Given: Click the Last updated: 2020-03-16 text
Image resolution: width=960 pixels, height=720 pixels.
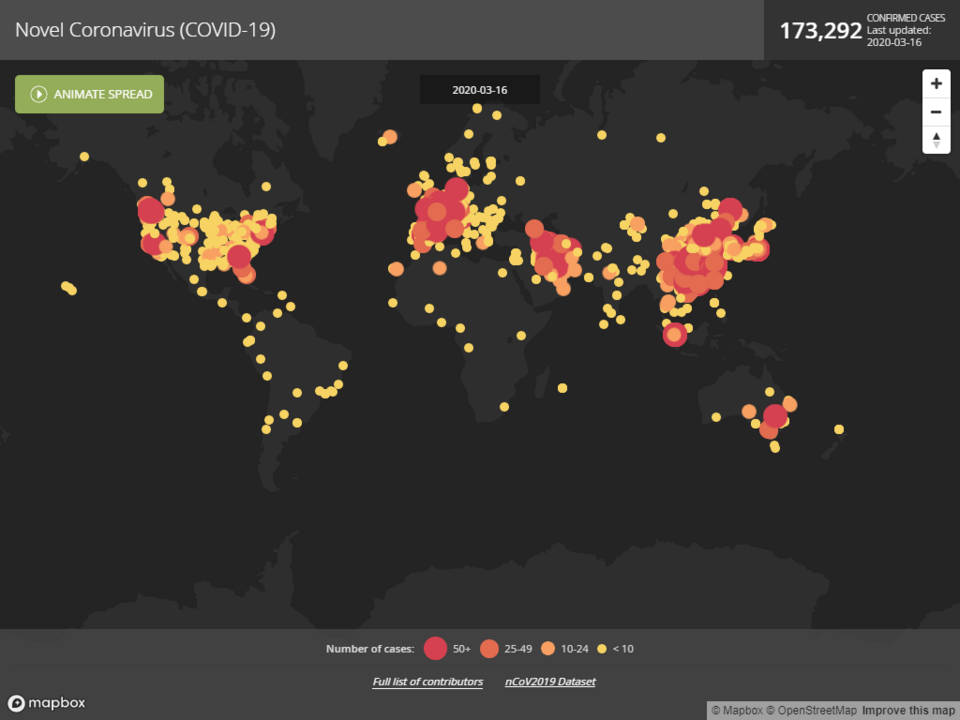Looking at the screenshot, I should [899, 36].
